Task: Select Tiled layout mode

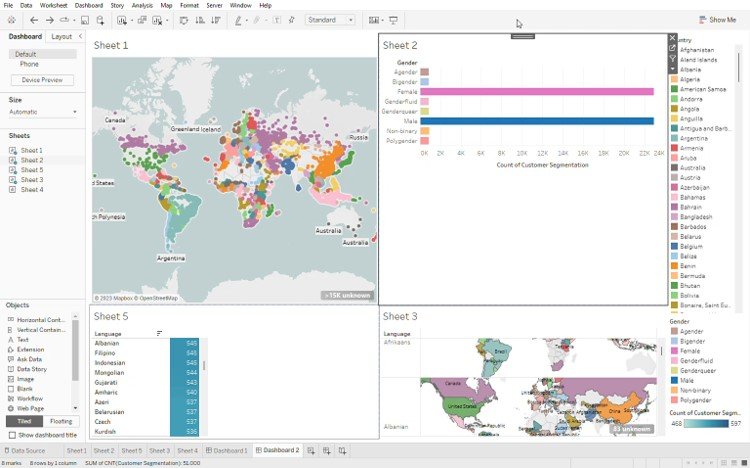Action: (24, 421)
